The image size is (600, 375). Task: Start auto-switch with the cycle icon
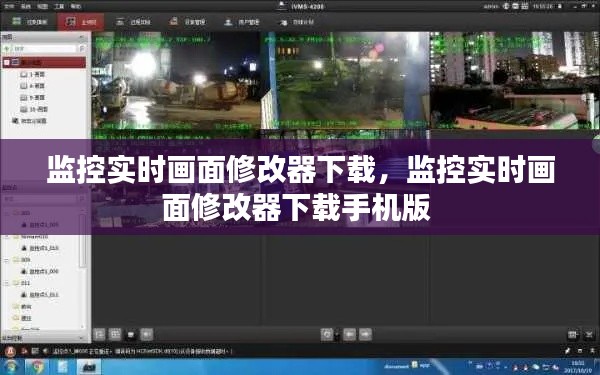(327, 334)
